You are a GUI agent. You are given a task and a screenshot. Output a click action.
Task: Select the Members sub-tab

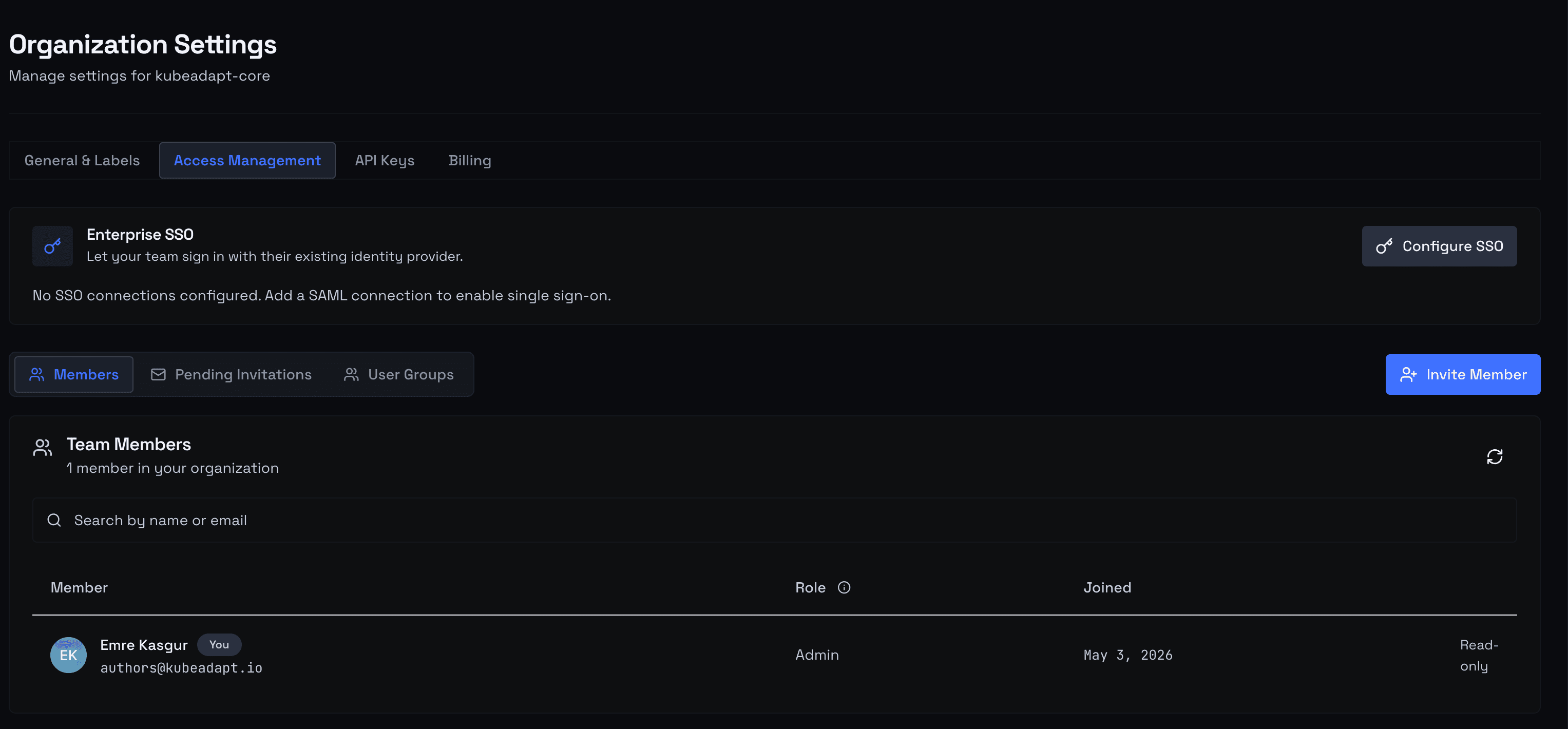tap(73, 374)
